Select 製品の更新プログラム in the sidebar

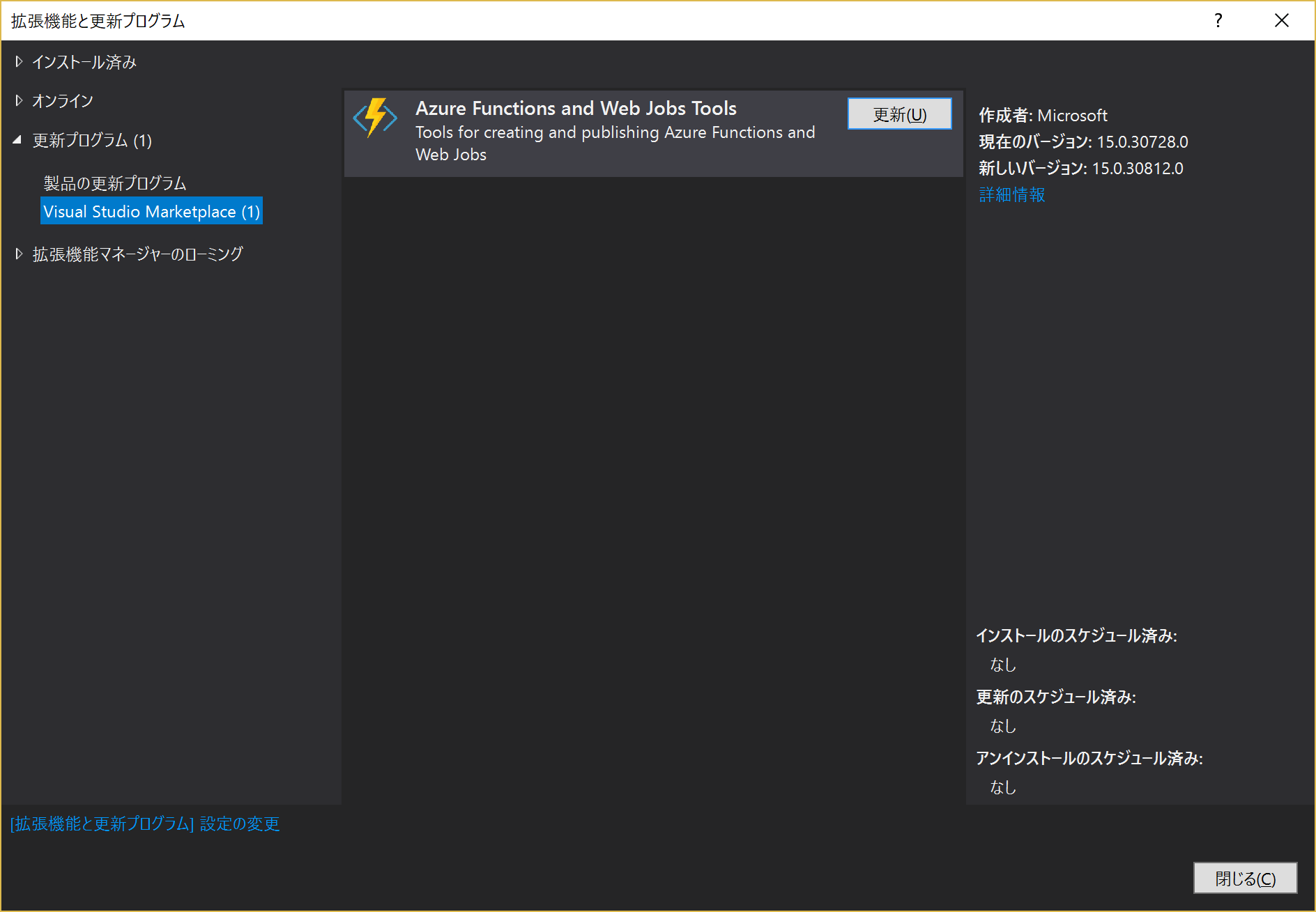[114, 183]
